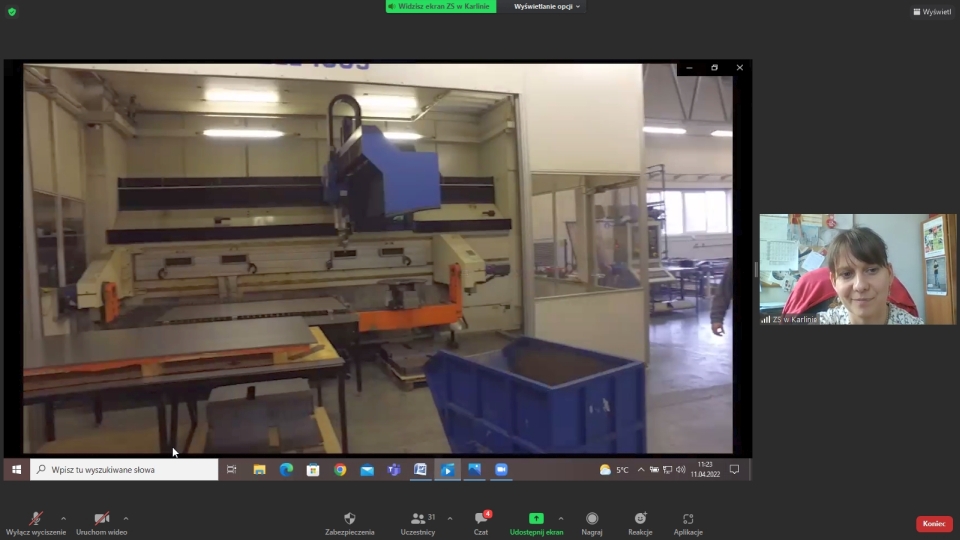This screenshot has height=540, width=960.
Task: Click clock 11:23 date in shared taskbar
Action: tap(705, 470)
